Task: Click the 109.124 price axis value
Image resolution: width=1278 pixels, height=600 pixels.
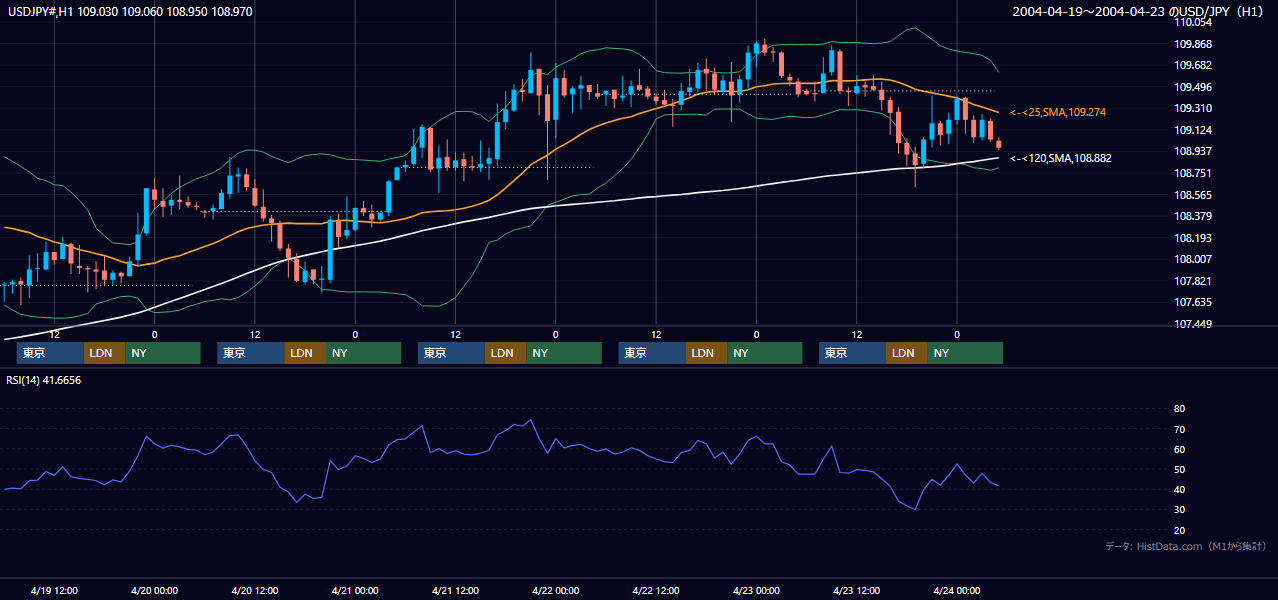Action: coord(1193,130)
